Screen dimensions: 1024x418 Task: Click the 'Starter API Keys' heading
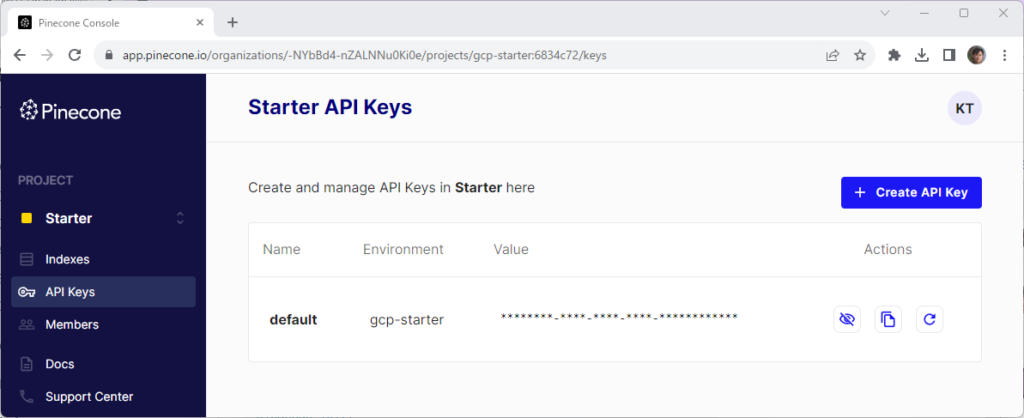[x=330, y=107]
